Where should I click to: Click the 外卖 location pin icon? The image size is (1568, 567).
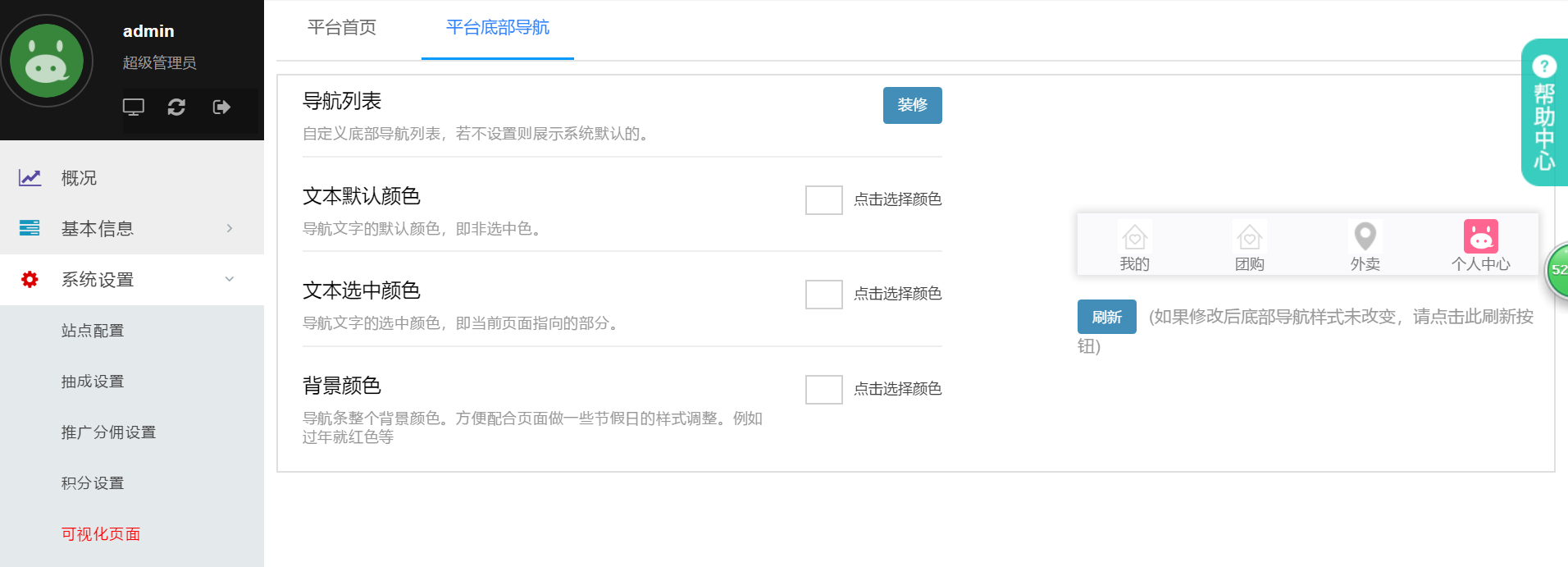pos(1365,235)
